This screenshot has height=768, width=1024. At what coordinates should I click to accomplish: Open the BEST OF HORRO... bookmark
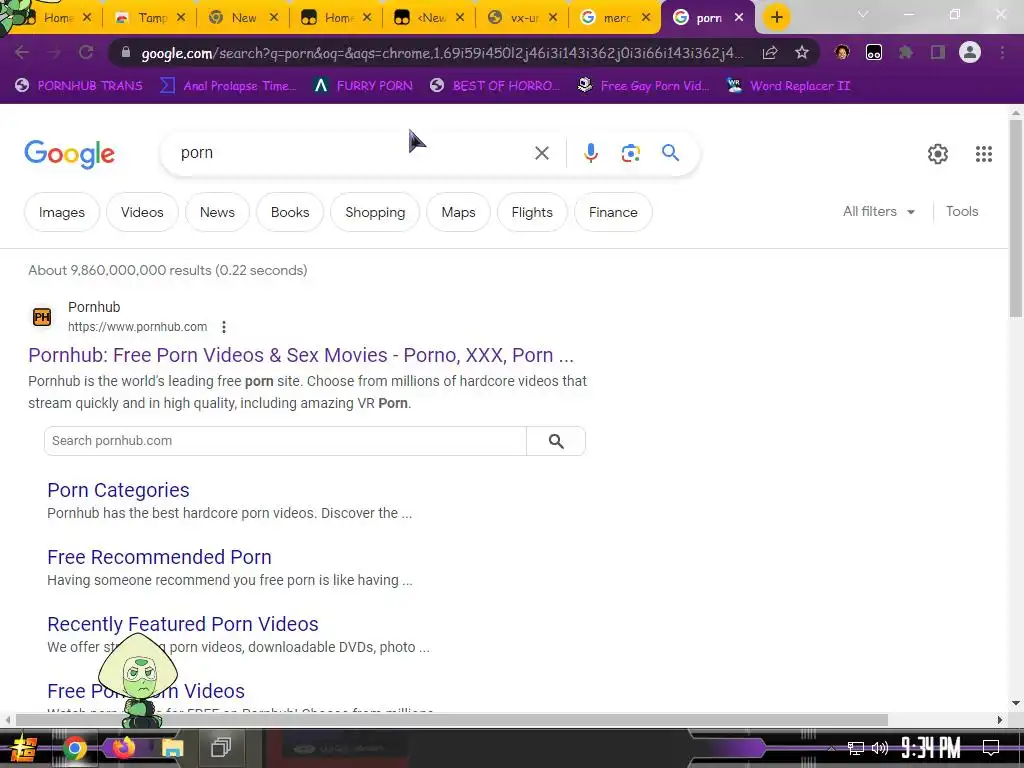pyautogui.click(x=494, y=86)
